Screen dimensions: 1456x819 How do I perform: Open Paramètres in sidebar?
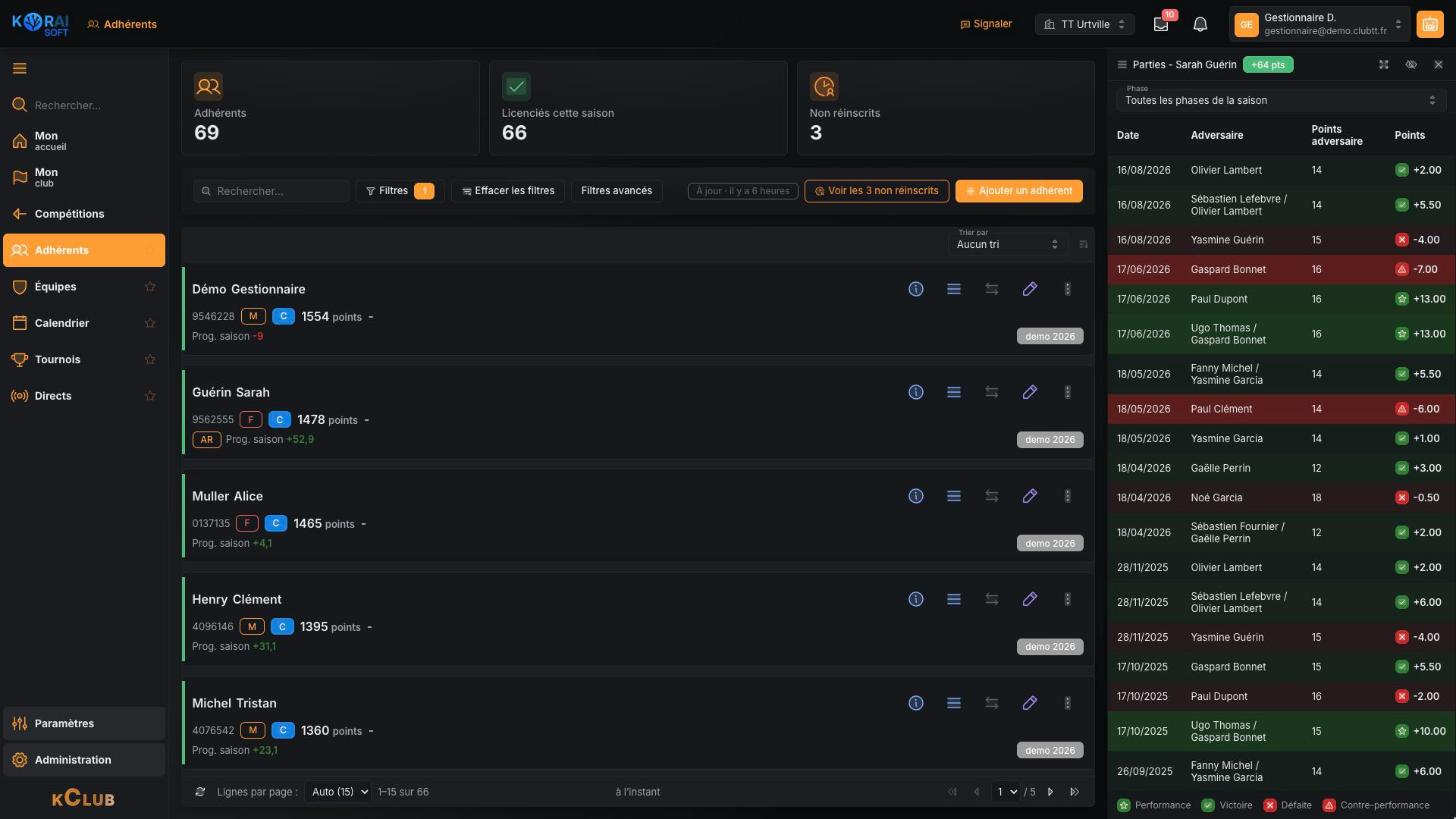click(84, 723)
